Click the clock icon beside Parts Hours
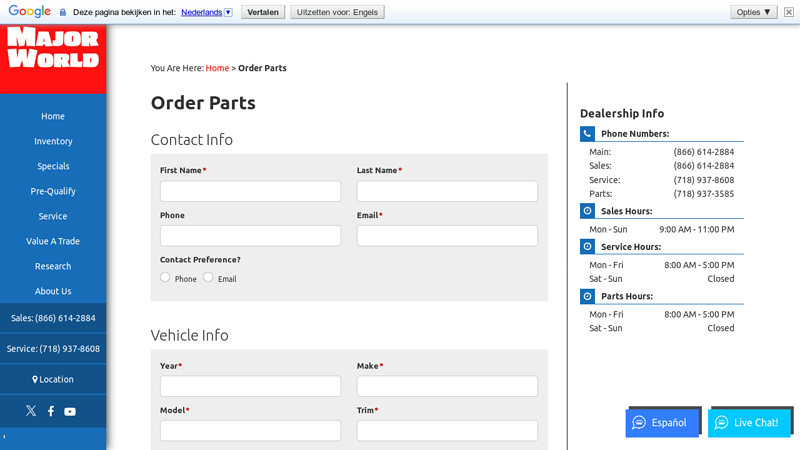 587,296
